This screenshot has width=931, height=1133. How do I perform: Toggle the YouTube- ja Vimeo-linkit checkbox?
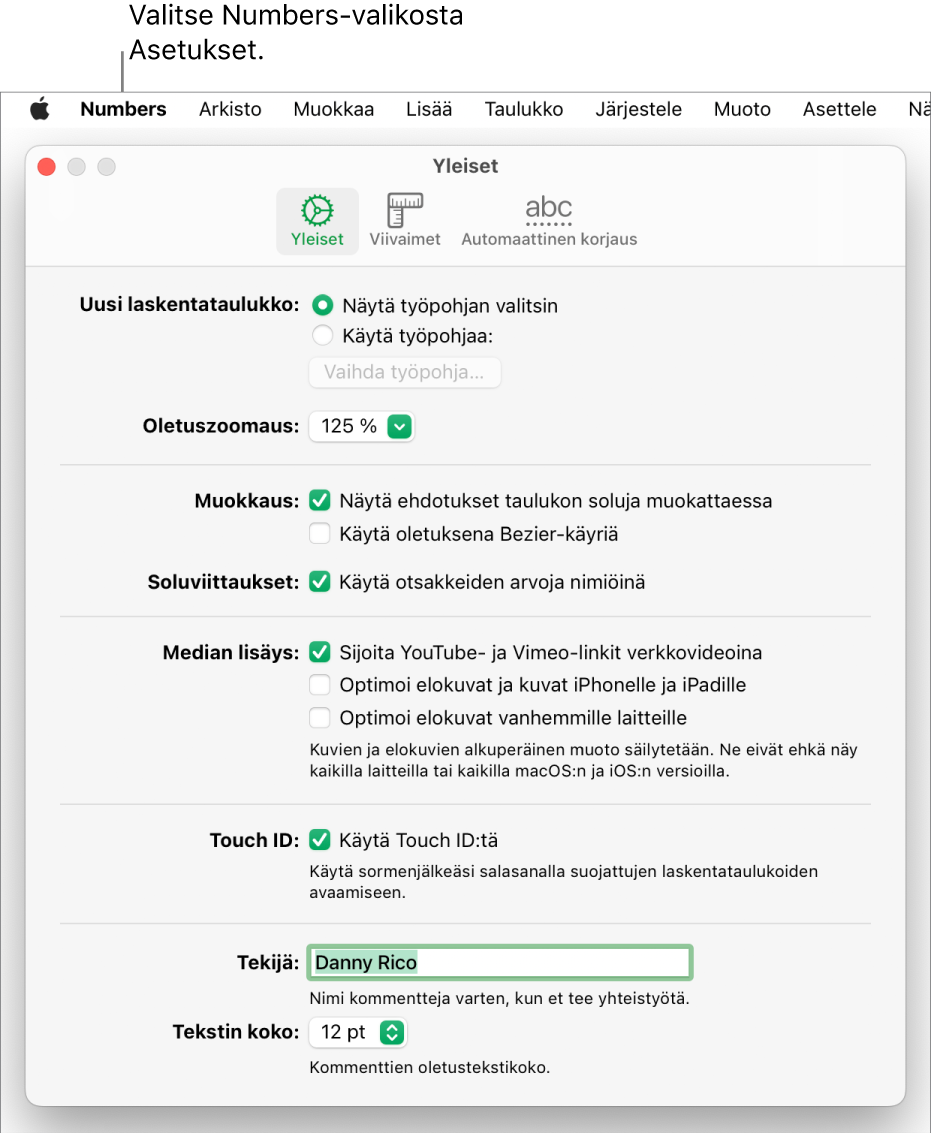tap(320, 653)
